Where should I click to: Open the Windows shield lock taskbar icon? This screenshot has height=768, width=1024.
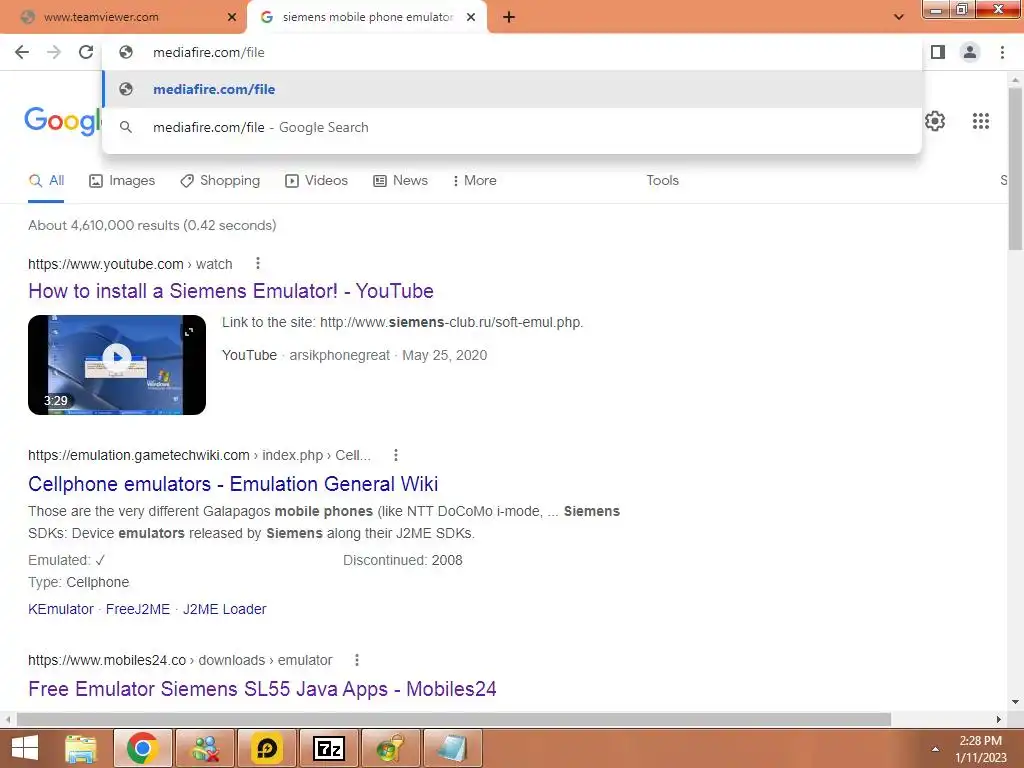(390, 748)
